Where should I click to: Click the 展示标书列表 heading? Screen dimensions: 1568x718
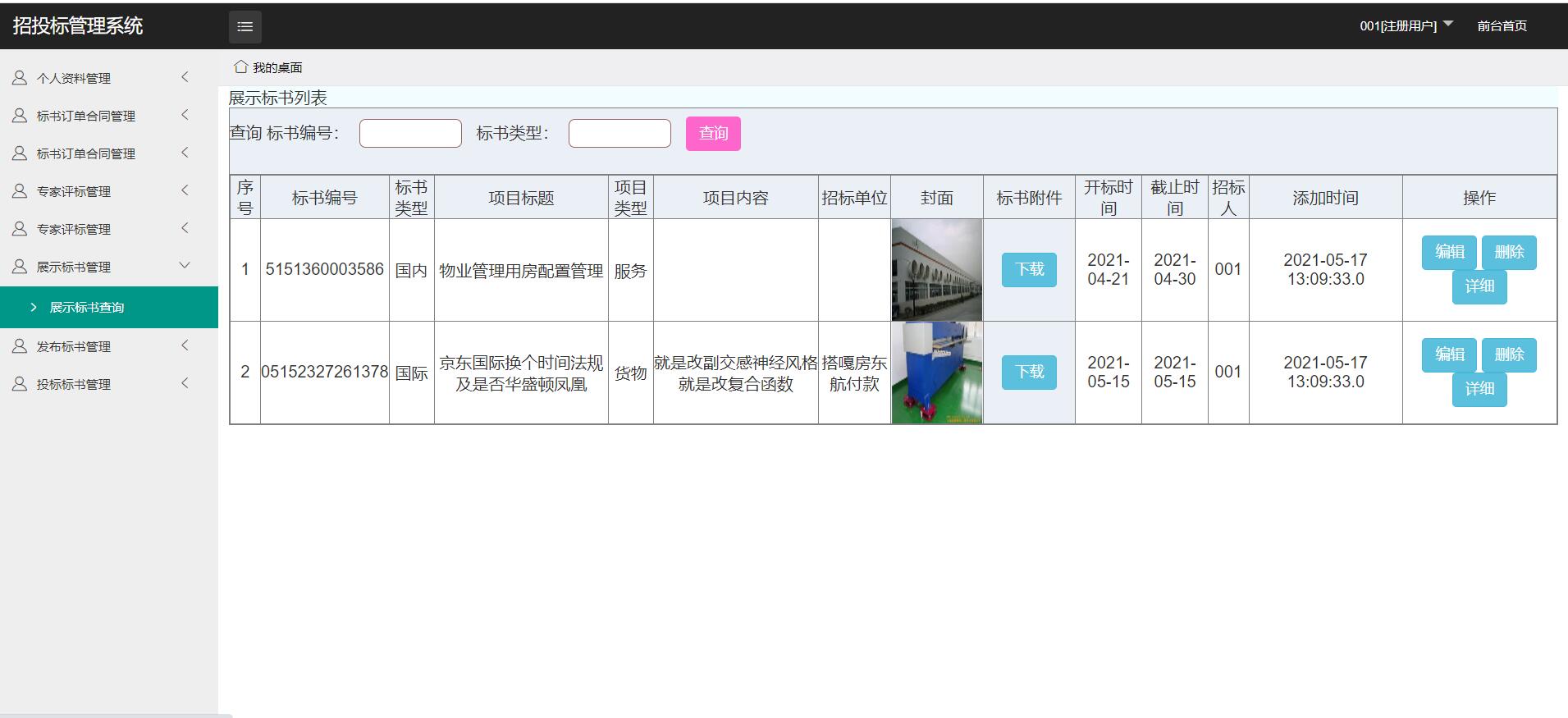tap(277, 98)
